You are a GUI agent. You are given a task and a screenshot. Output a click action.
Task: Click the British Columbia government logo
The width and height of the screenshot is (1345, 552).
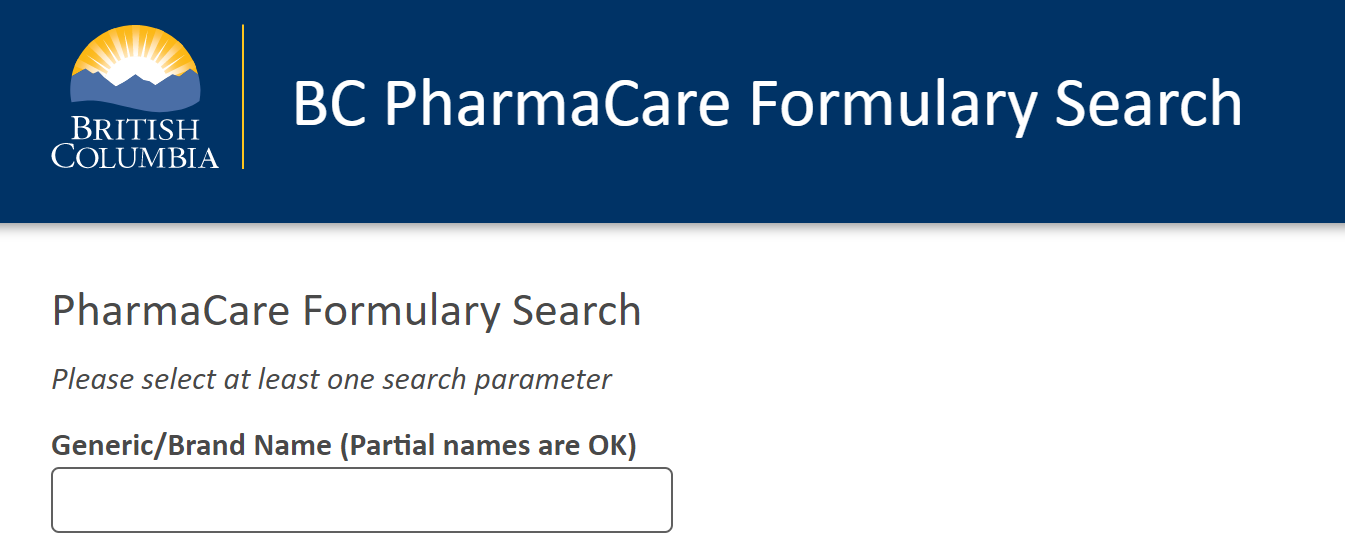(x=135, y=97)
